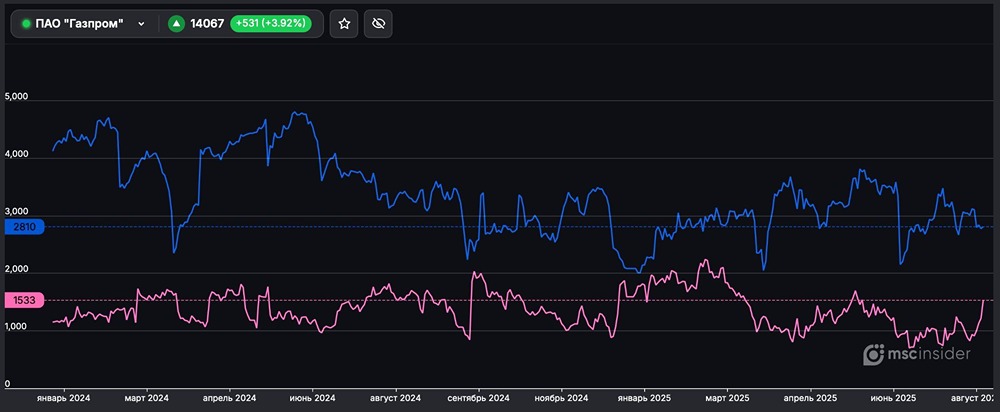Add chart to favorites with star icon
The width and height of the screenshot is (1000, 412).
pyautogui.click(x=344, y=23)
